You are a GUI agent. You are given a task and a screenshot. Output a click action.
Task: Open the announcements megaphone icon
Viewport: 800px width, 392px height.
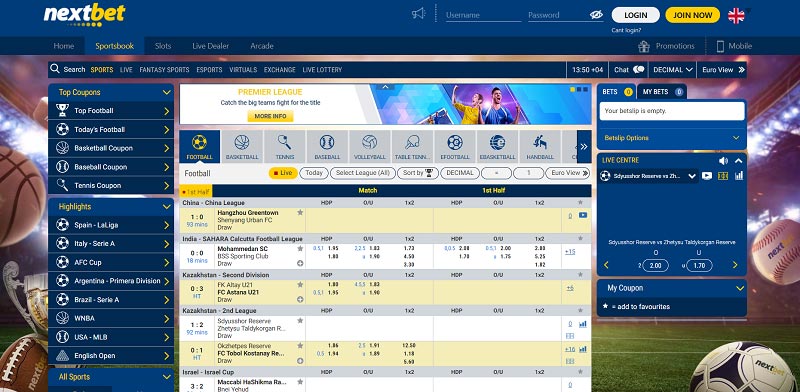(x=418, y=14)
